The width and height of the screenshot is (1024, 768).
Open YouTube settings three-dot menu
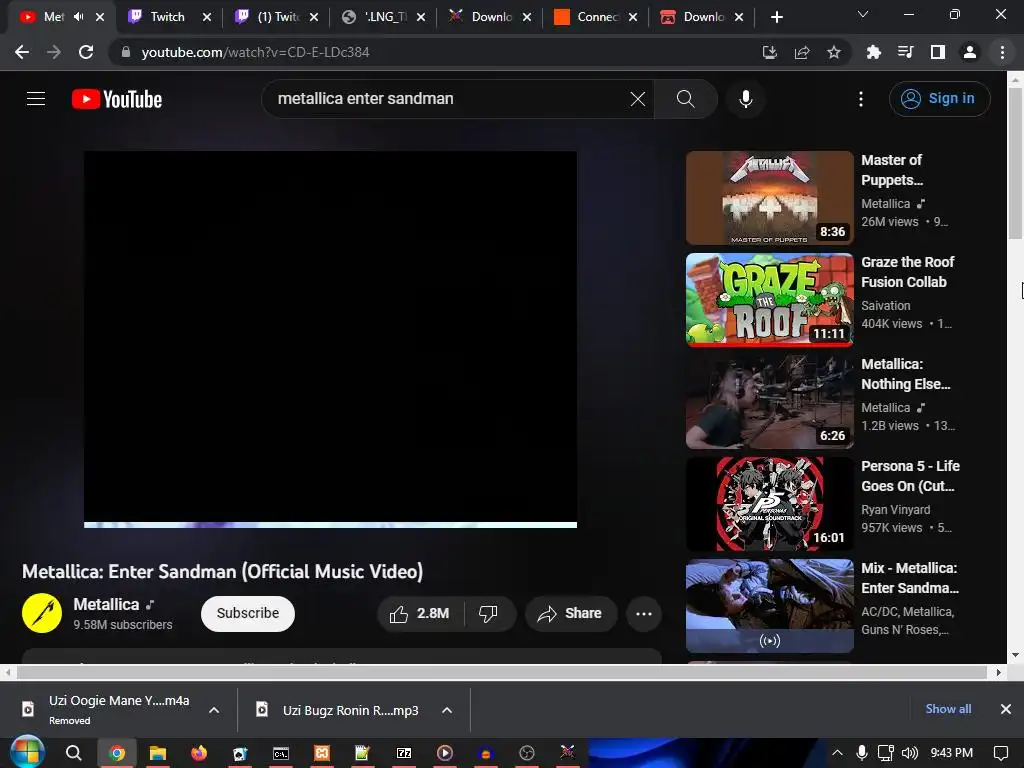pos(861,99)
